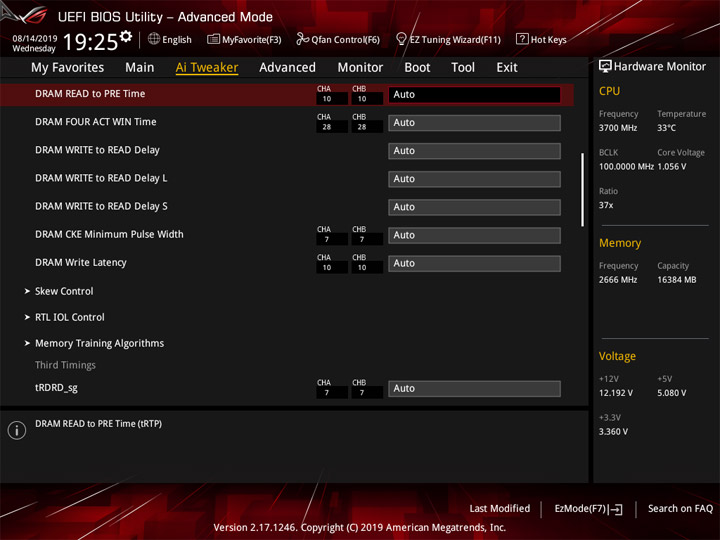Click Last Modified
The image size is (720, 540).
(500, 509)
